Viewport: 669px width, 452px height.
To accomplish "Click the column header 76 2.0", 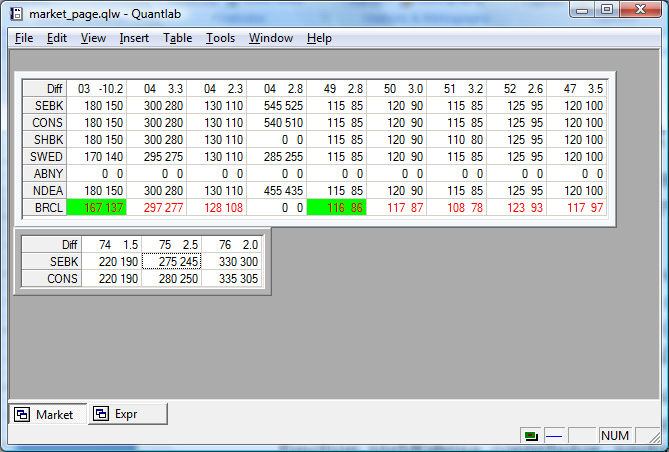I will point(232,245).
